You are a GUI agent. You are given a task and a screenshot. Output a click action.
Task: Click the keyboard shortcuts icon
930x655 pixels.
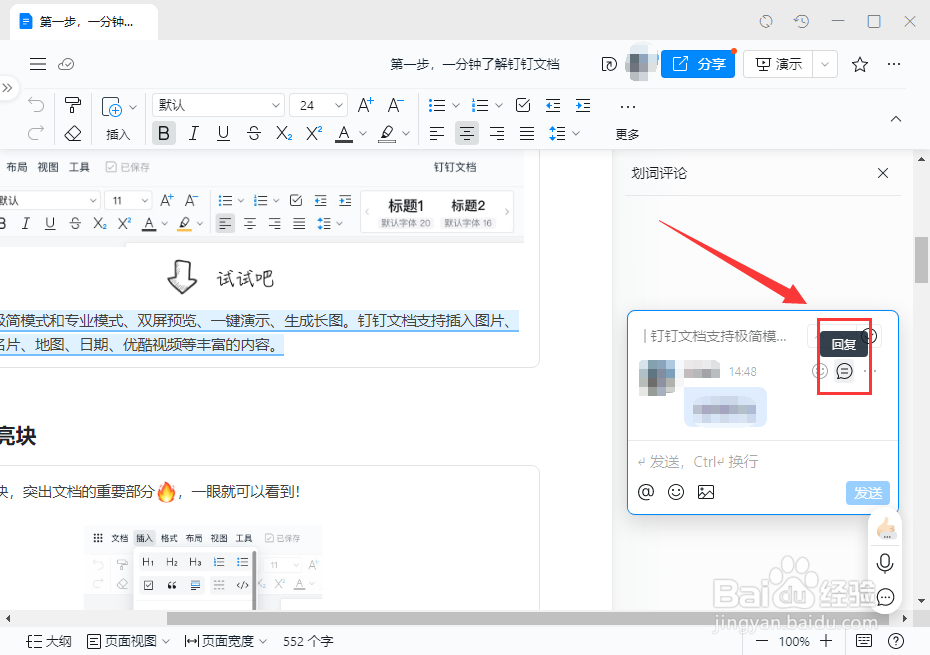[864, 641]
